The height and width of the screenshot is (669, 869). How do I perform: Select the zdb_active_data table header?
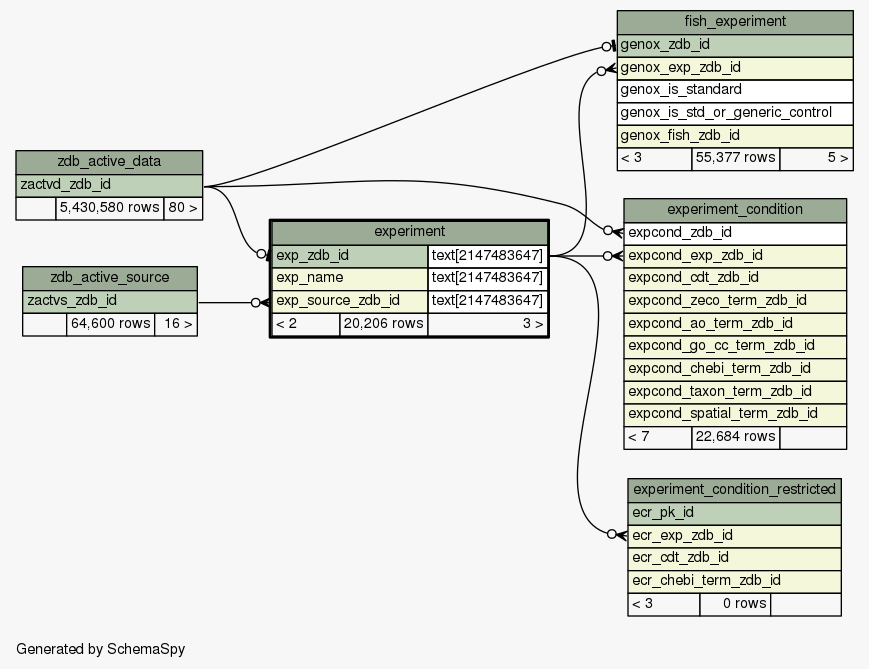[x=109, y=162]
